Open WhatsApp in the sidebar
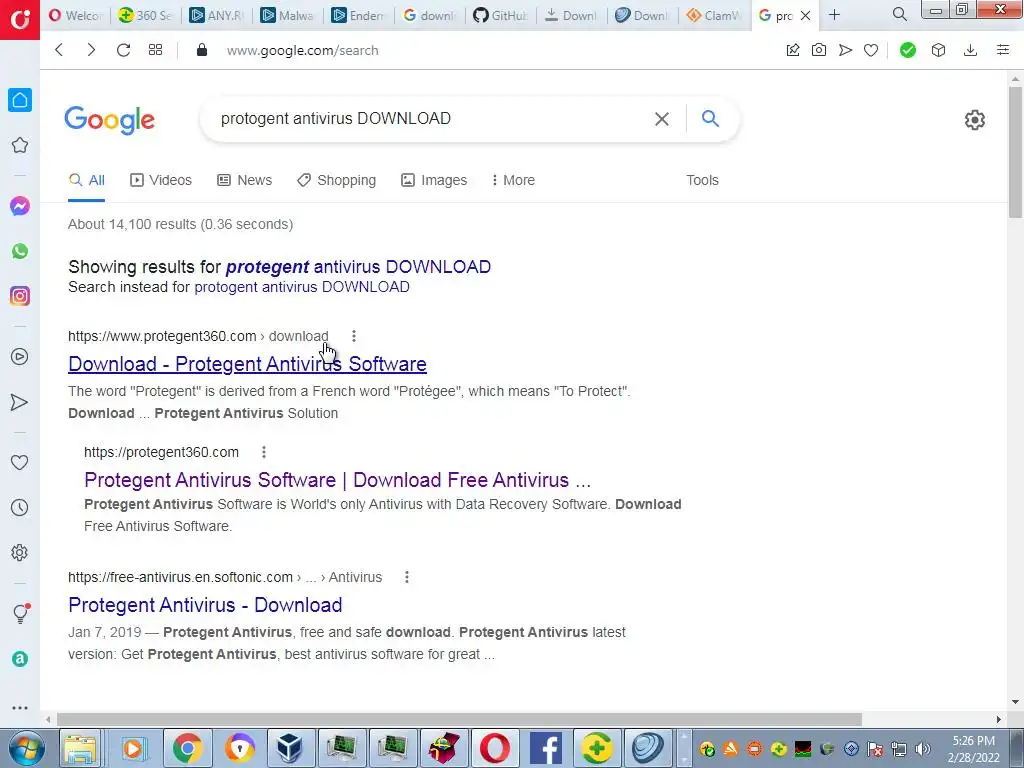 pos(20,251)
